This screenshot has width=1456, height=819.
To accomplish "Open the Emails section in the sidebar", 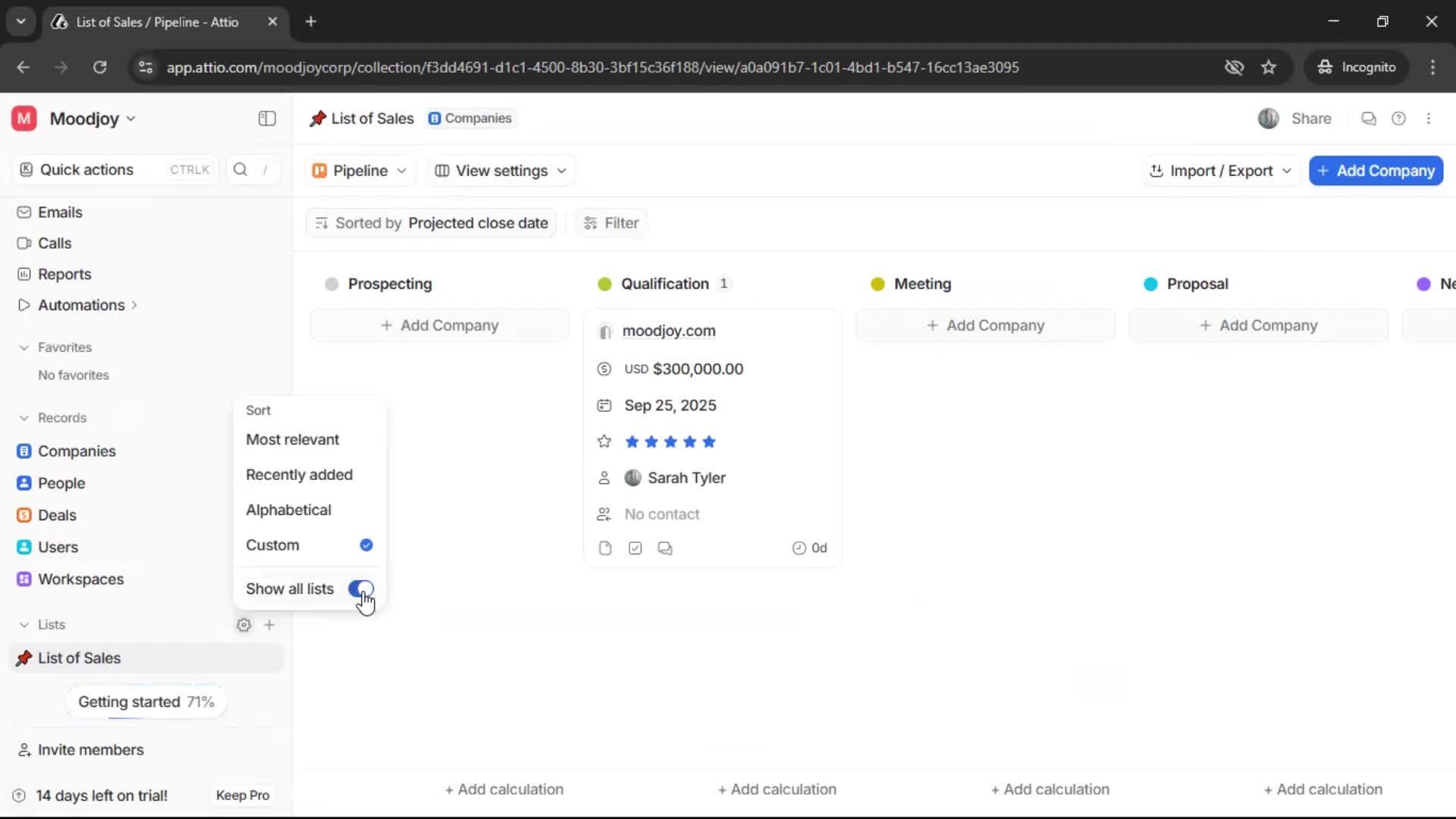I will coord(60,212).
